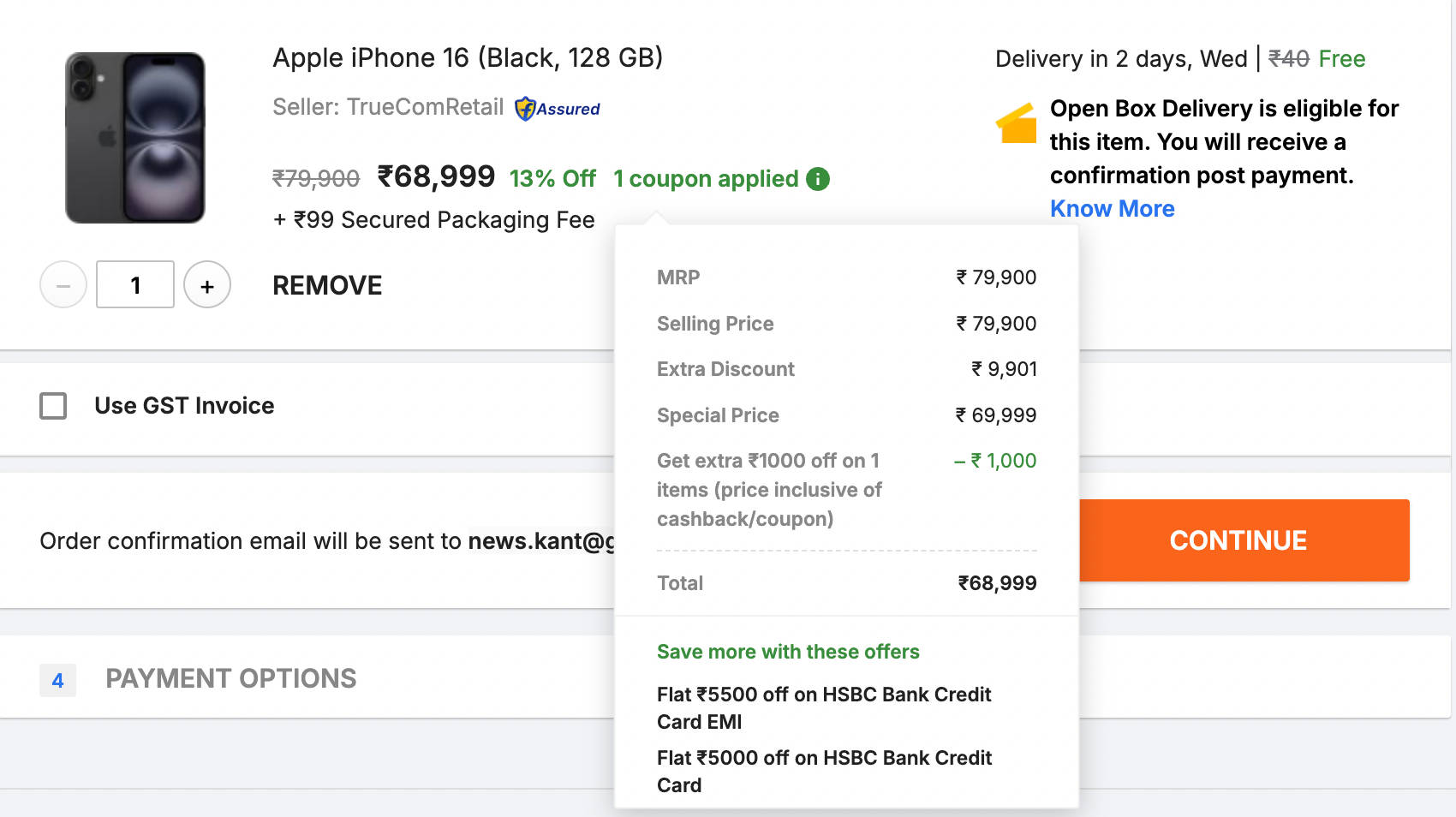Click the quantity input field

[x=135, y=285]
